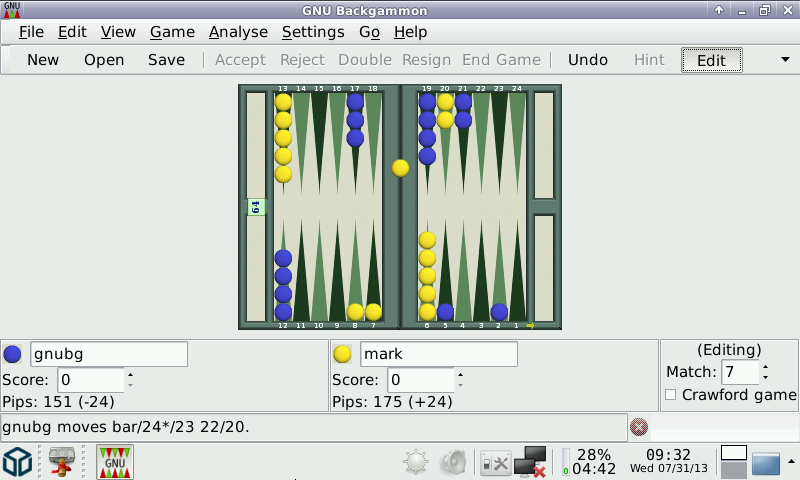This screenshot has width=800, height=480.
Task: Enable the Crawford game checkbox
Action: coord(670,395)
